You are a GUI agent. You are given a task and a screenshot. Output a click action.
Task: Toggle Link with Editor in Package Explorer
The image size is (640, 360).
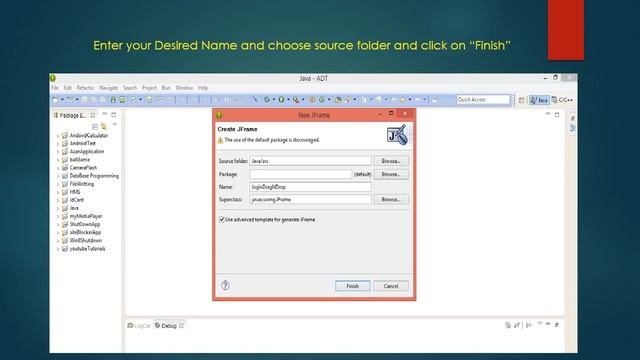point(104,127)
